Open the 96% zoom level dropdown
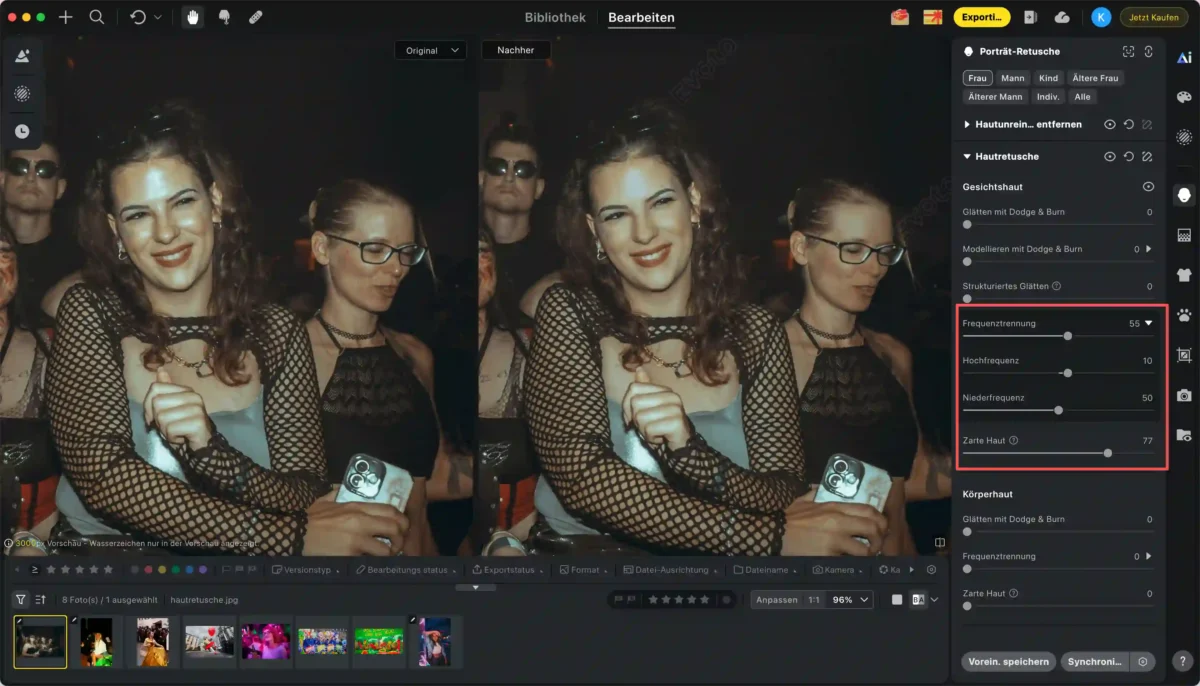 (x=851, y=600)
